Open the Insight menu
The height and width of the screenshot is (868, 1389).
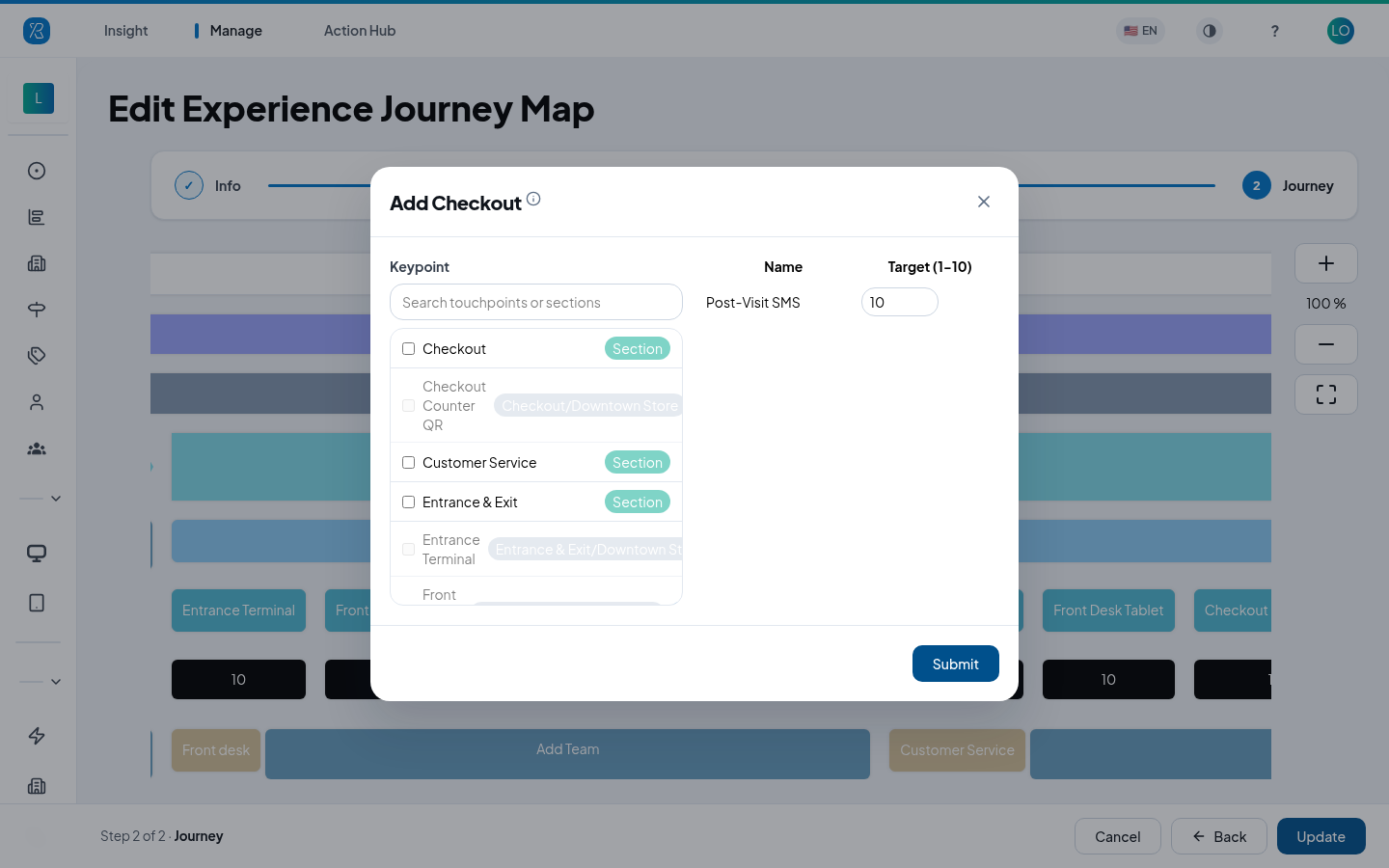(x=125, y=31)
